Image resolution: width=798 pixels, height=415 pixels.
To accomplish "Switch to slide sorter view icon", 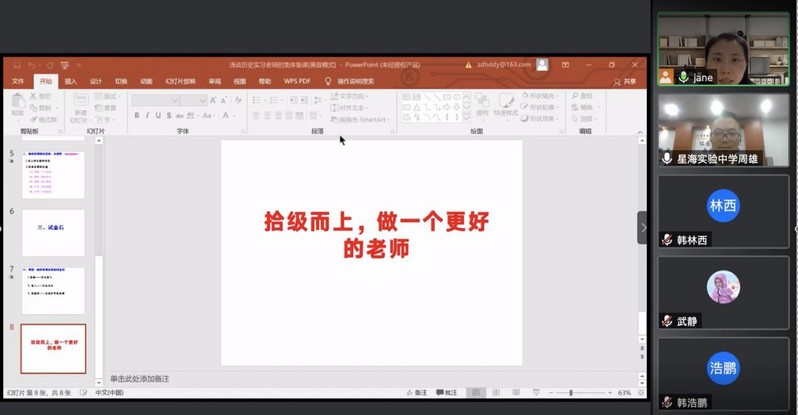I will coord(496,393).
